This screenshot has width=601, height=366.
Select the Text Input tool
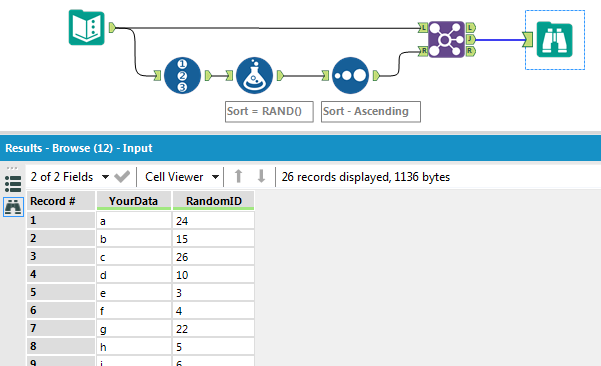[87, 28]
